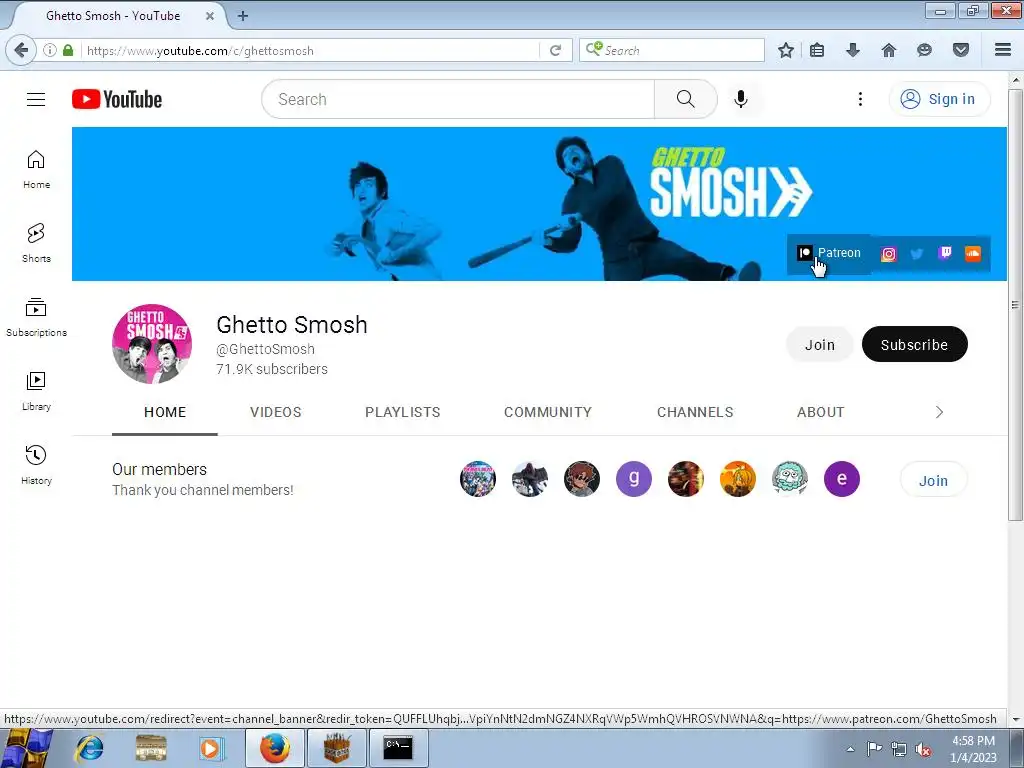Click the Sign in button
The image size is (1024, 768).
(939, 99)
